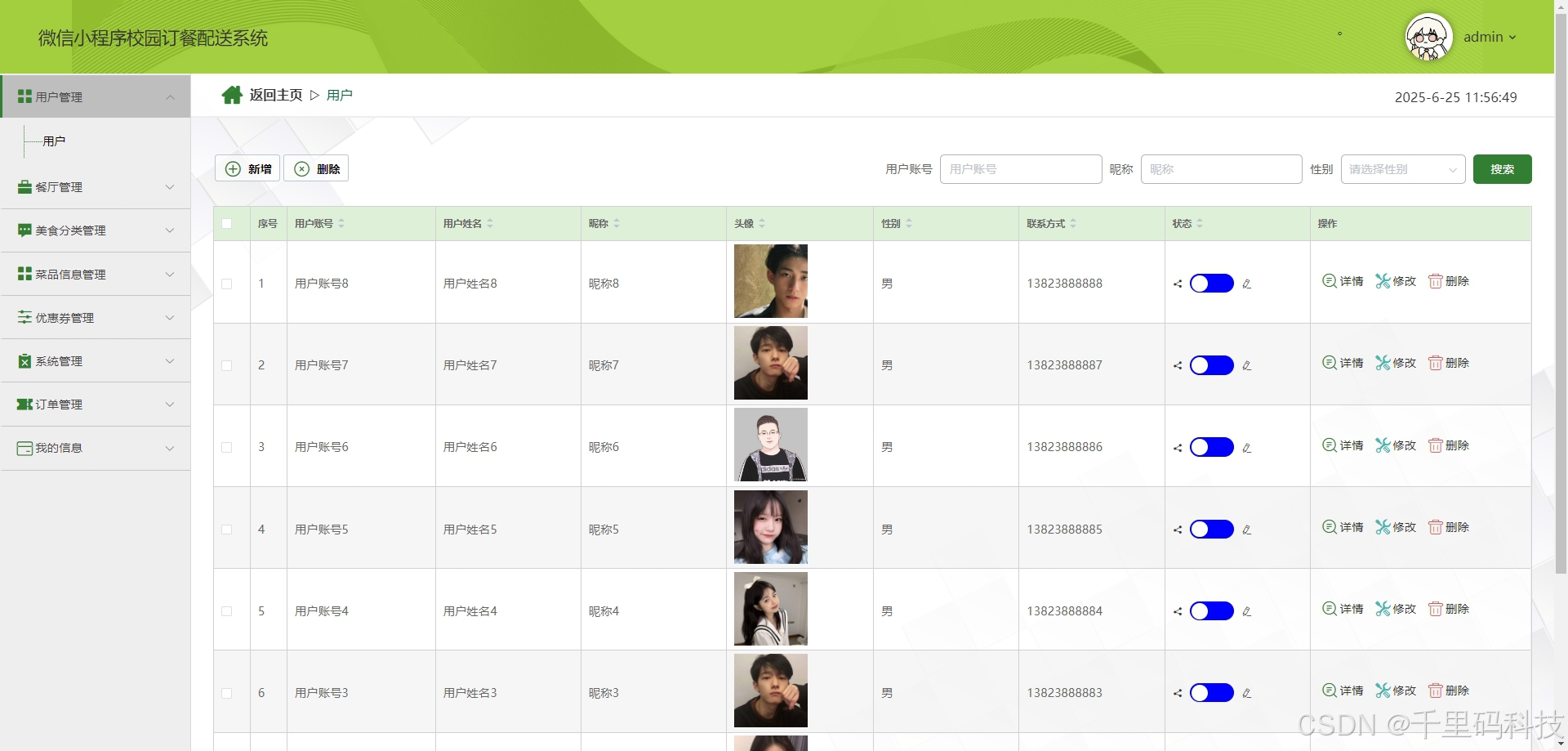Click phone number 13823888887

tap(1064, 365)
